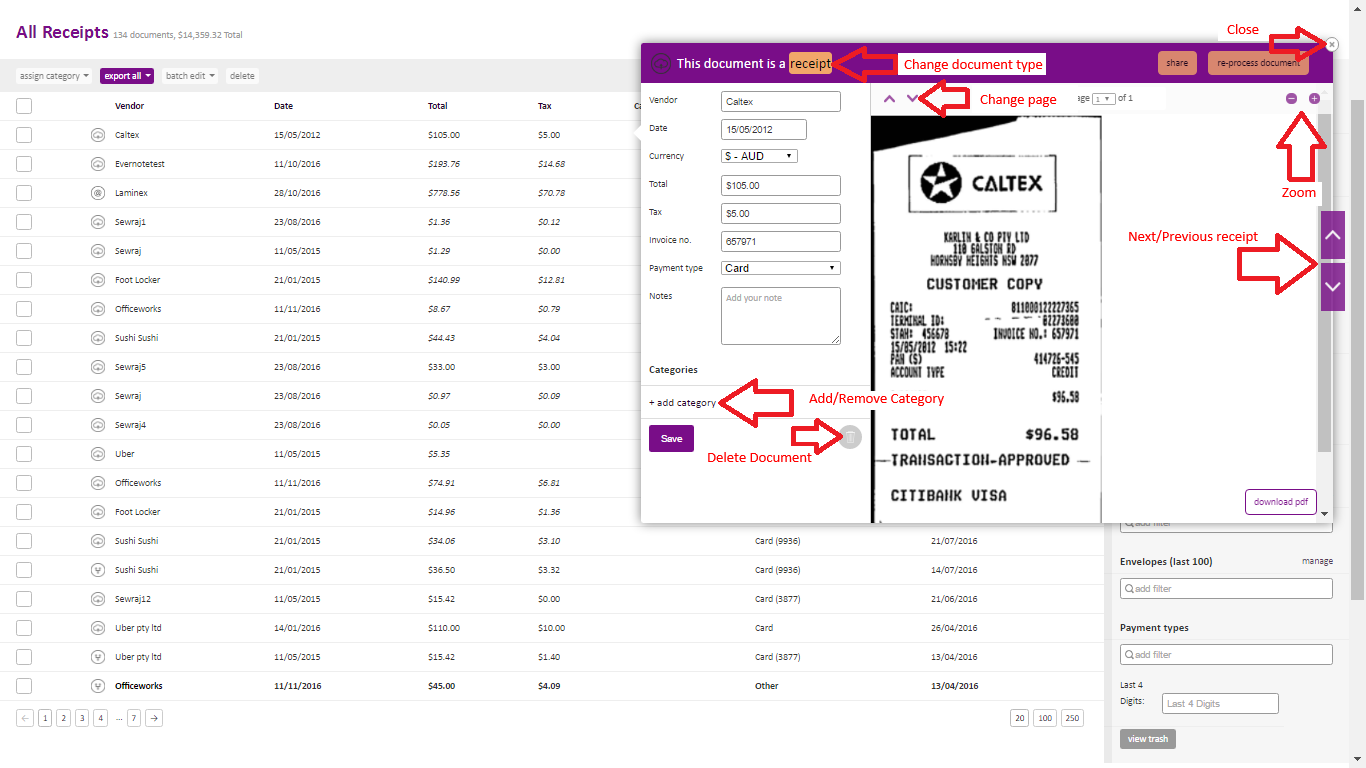Click the Invoice no. field showing 657971
The image size is (1366, 768).
click(x=781, y=241)
